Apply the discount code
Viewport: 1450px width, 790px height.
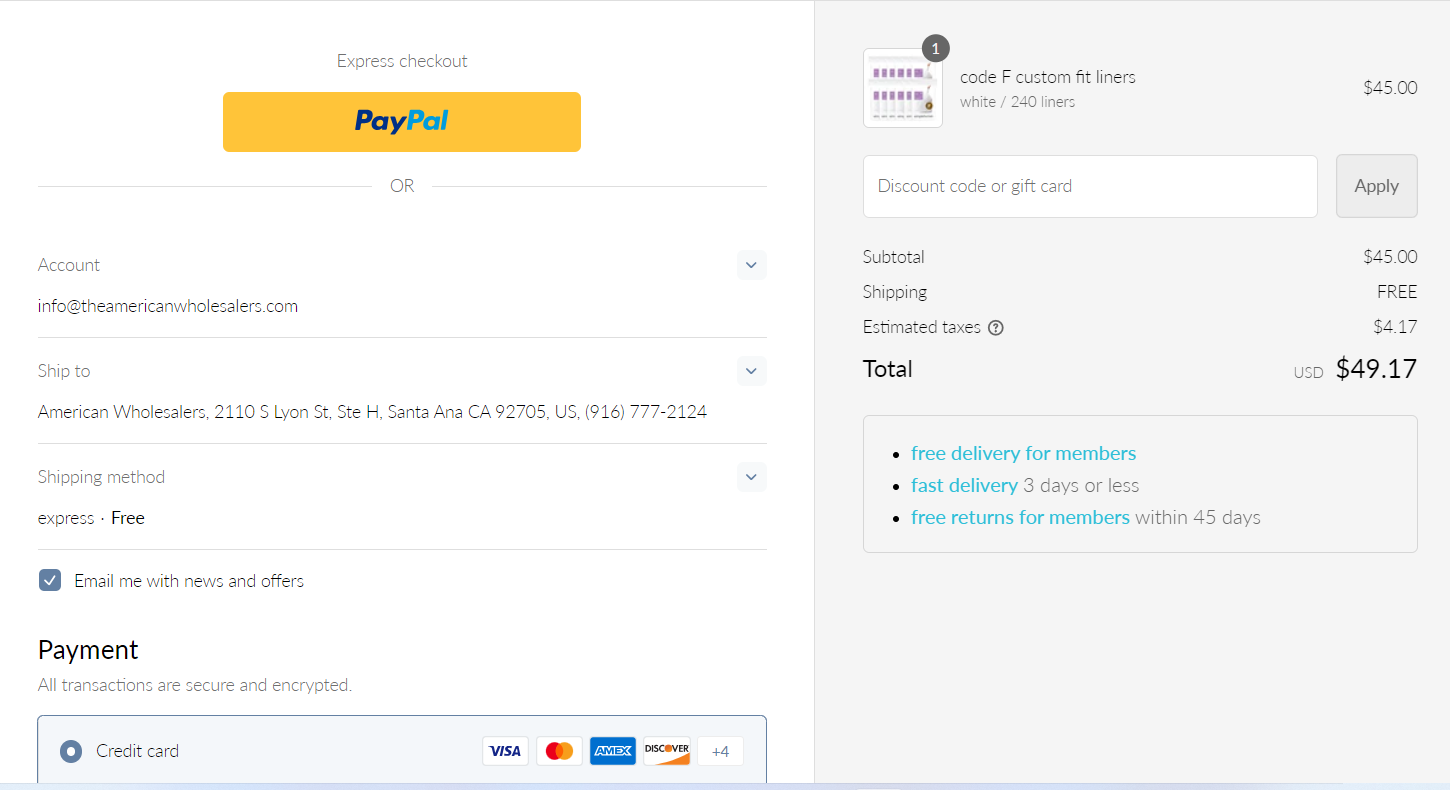1377,186
